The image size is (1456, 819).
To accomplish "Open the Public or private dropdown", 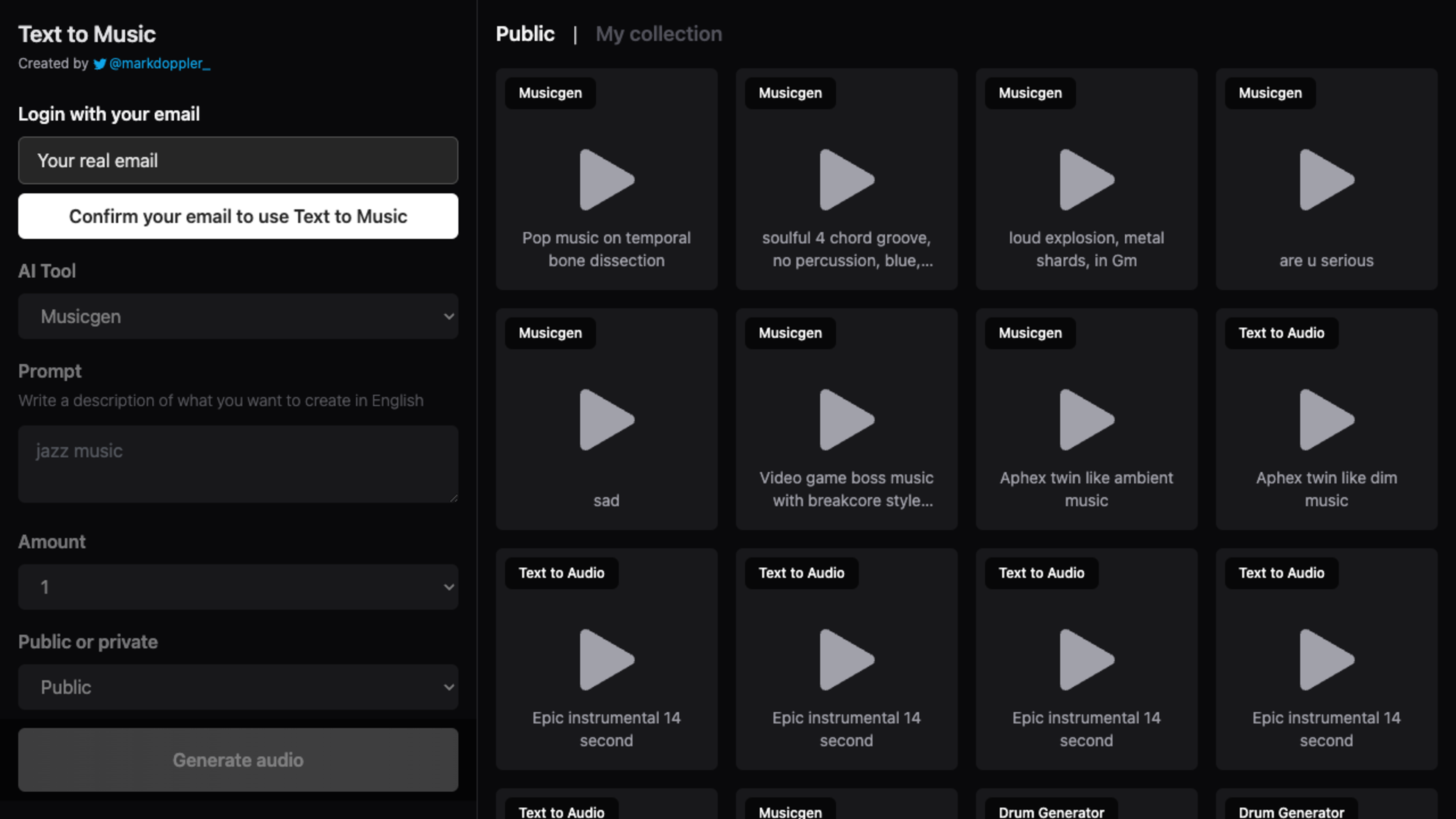I will pyautogui.click(x=238, y=687).
